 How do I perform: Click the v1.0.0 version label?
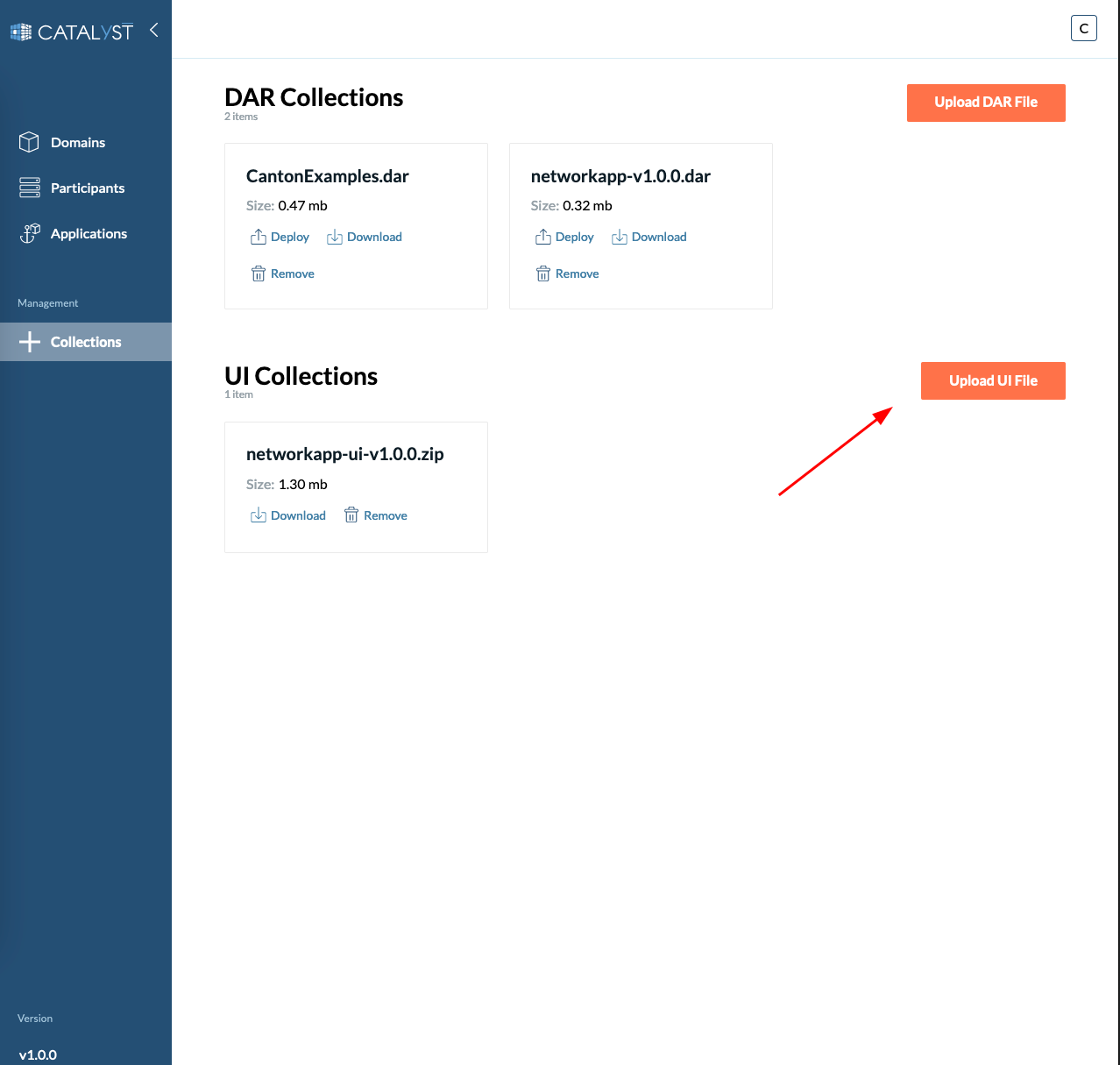click(x=39, y=1054)
